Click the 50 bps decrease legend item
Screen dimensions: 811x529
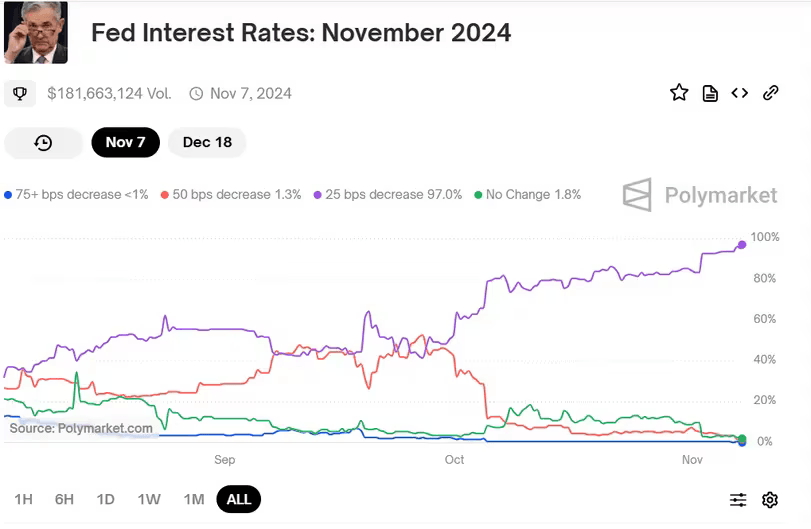231,194
